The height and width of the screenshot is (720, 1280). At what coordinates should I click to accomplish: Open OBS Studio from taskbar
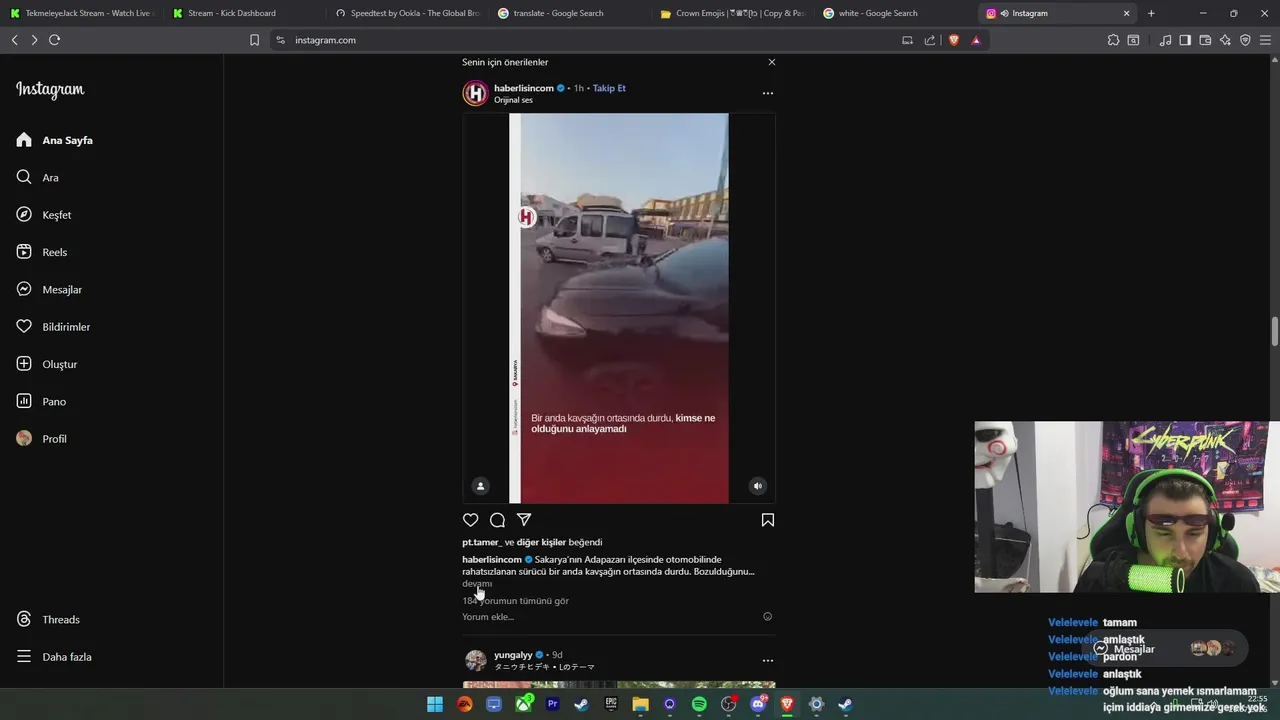(728, 704)
